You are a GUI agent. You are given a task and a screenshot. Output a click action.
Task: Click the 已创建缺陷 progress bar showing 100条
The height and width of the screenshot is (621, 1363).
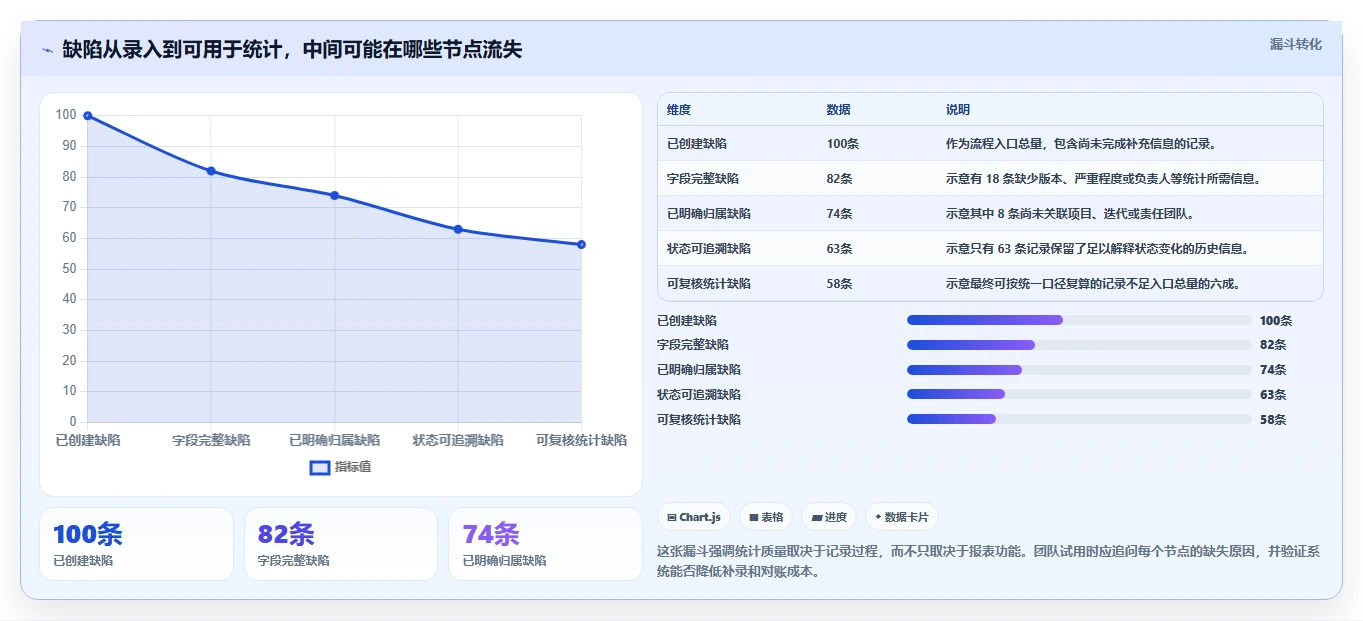tap(1079, 320)
